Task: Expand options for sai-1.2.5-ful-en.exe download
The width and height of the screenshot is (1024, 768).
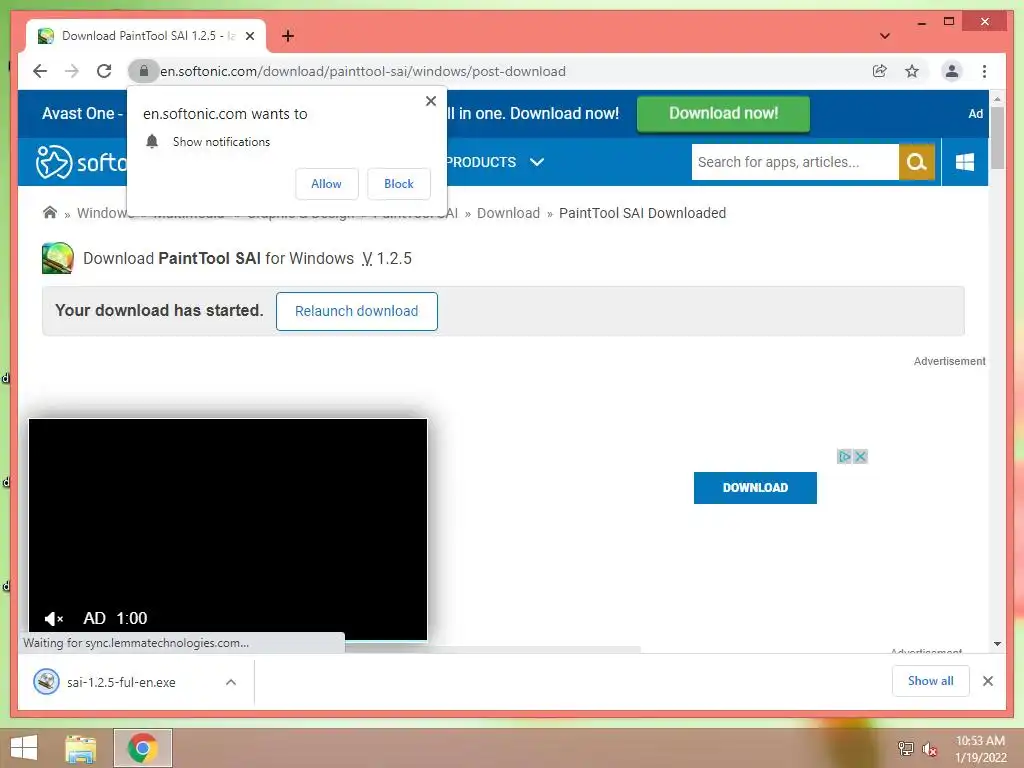Action: 231,682
